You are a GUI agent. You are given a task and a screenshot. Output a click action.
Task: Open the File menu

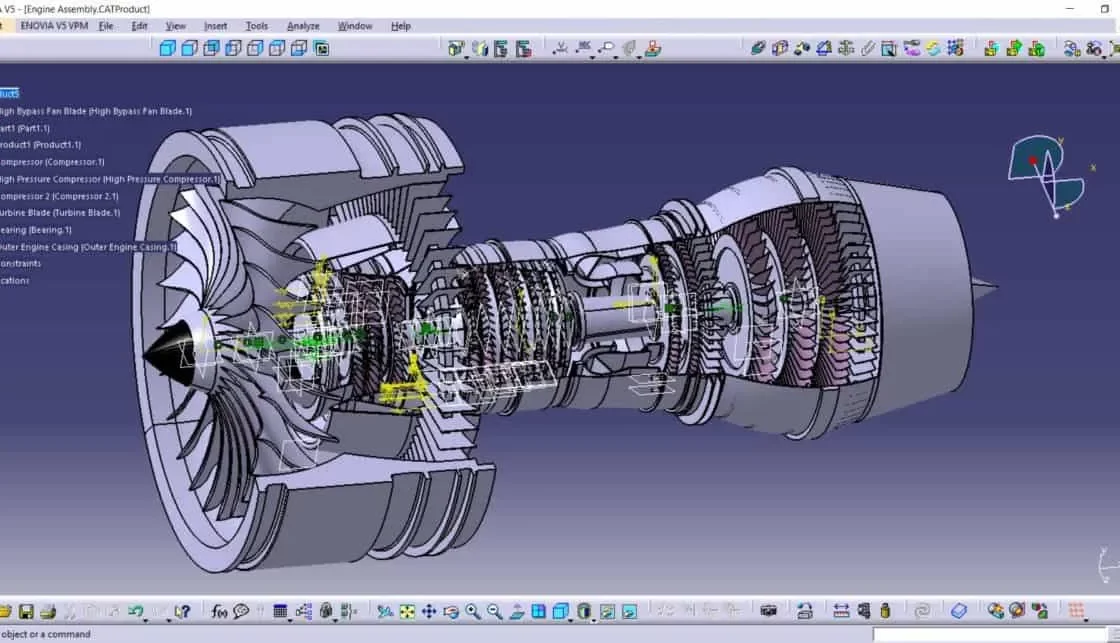coord(106,26)
